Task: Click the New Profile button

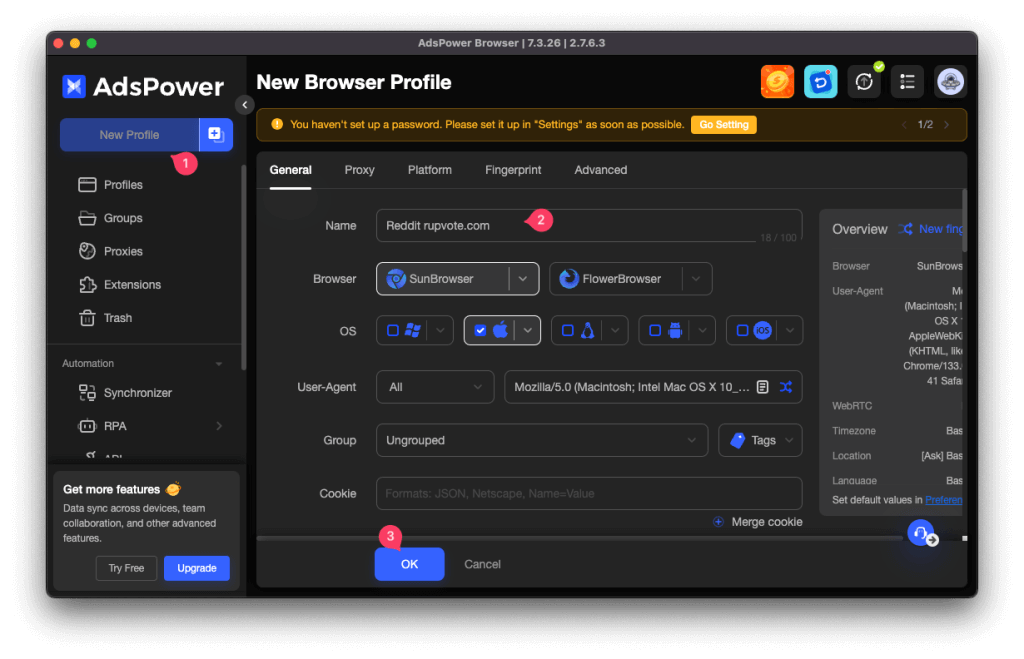Action: 129,135
